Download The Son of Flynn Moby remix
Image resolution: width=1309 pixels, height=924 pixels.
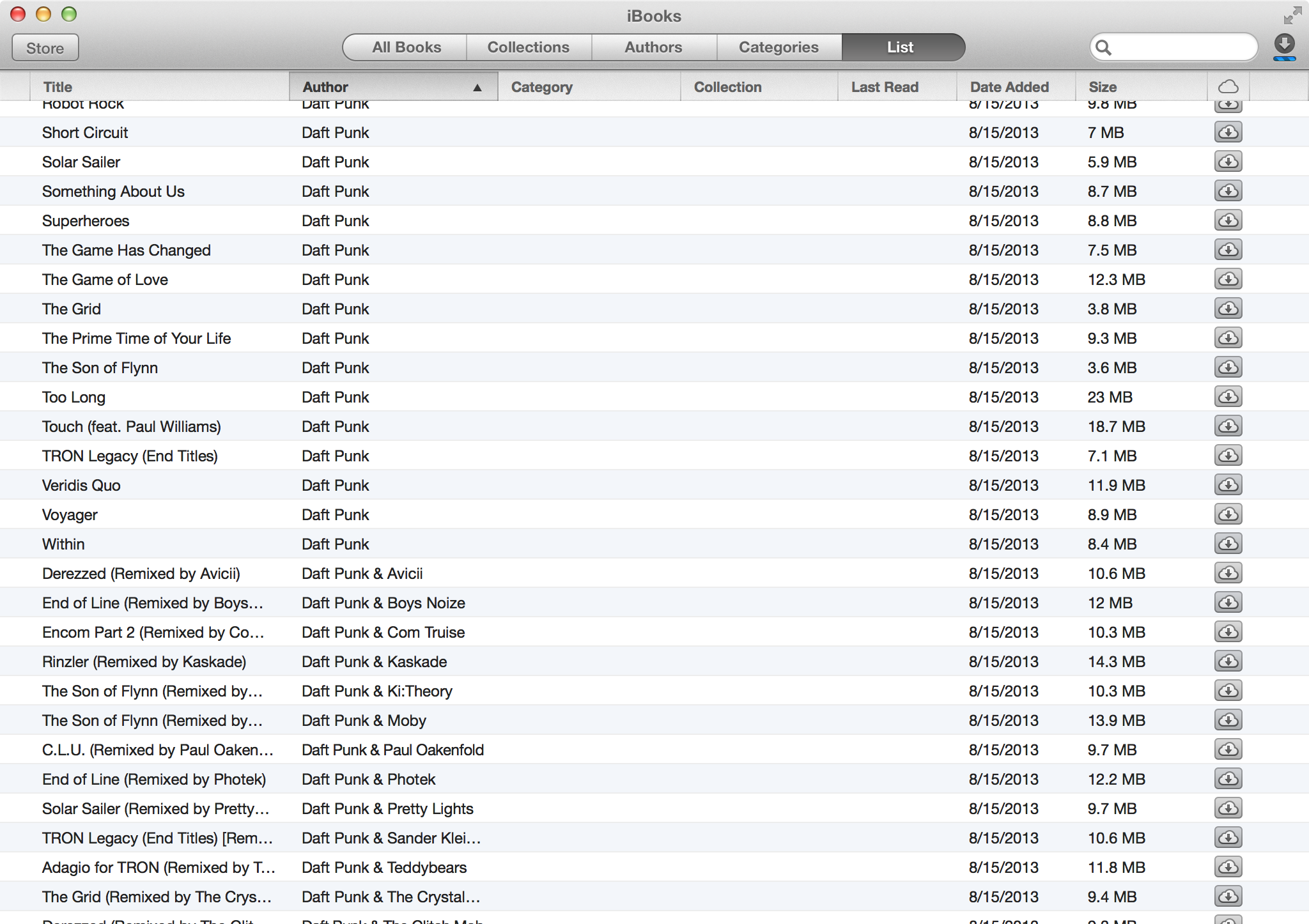pos(1228,720)
